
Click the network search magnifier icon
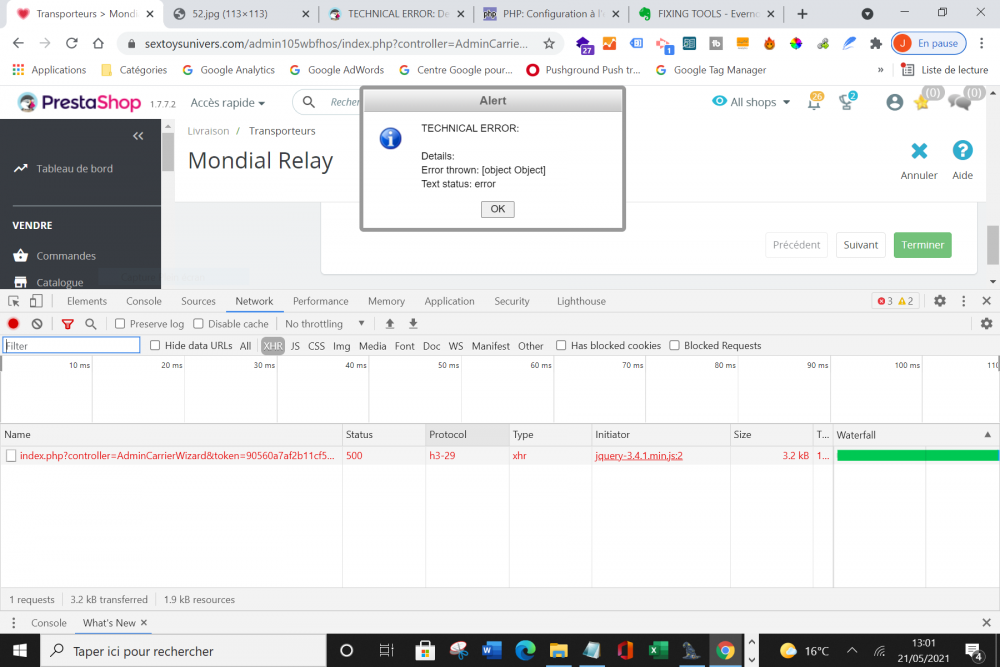(x=91, y=324)
